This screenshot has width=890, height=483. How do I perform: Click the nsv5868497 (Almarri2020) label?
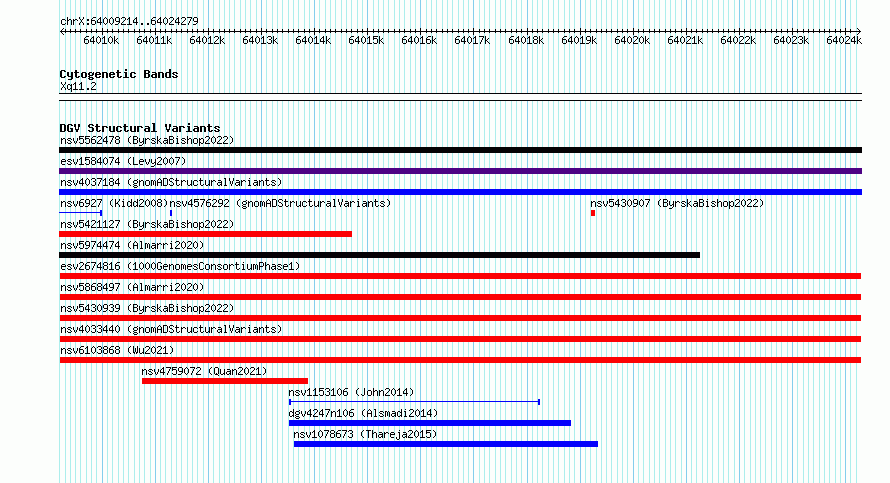pos(132,287)
